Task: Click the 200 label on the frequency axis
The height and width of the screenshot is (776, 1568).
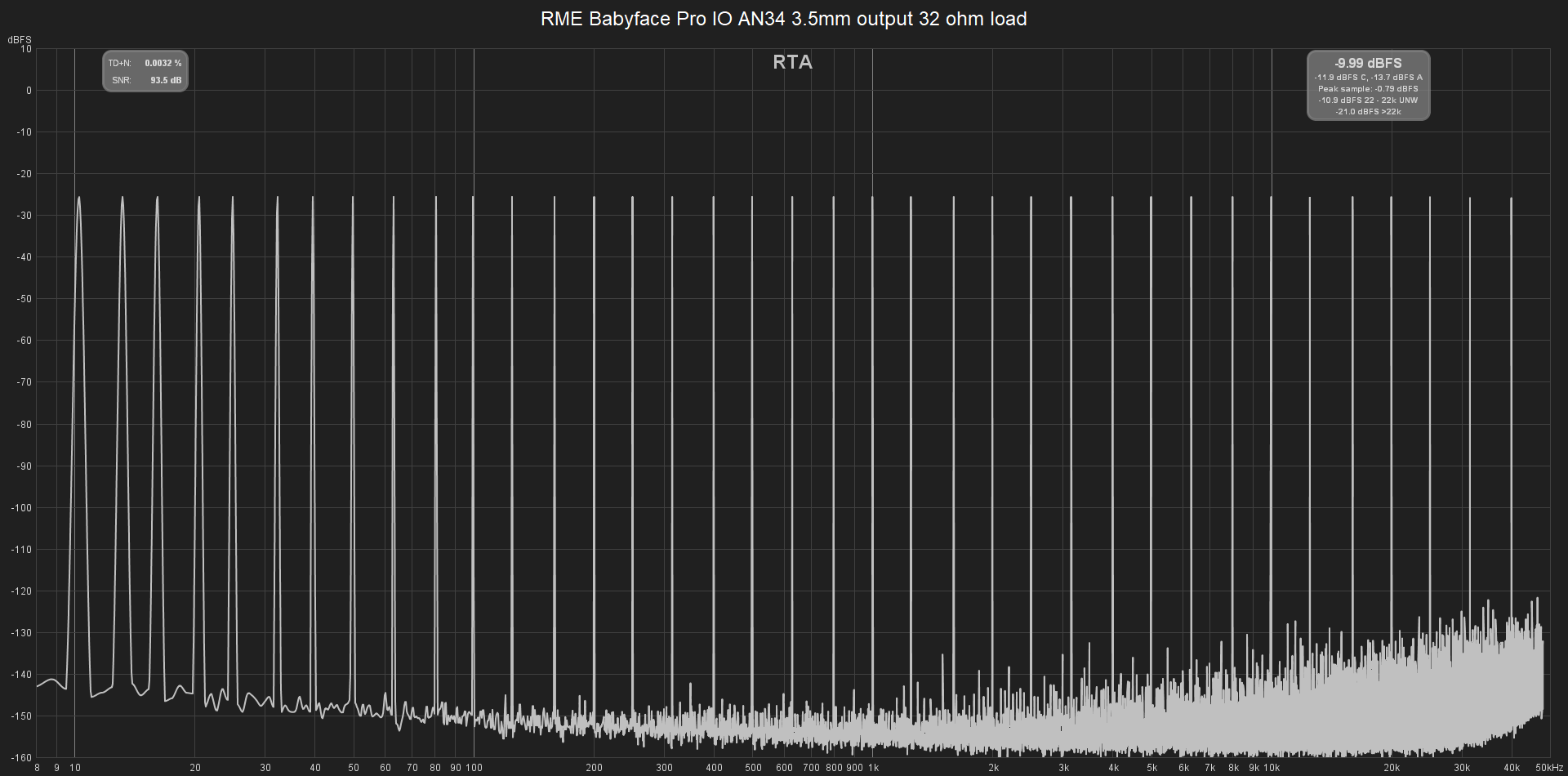Action: (595, 768)
